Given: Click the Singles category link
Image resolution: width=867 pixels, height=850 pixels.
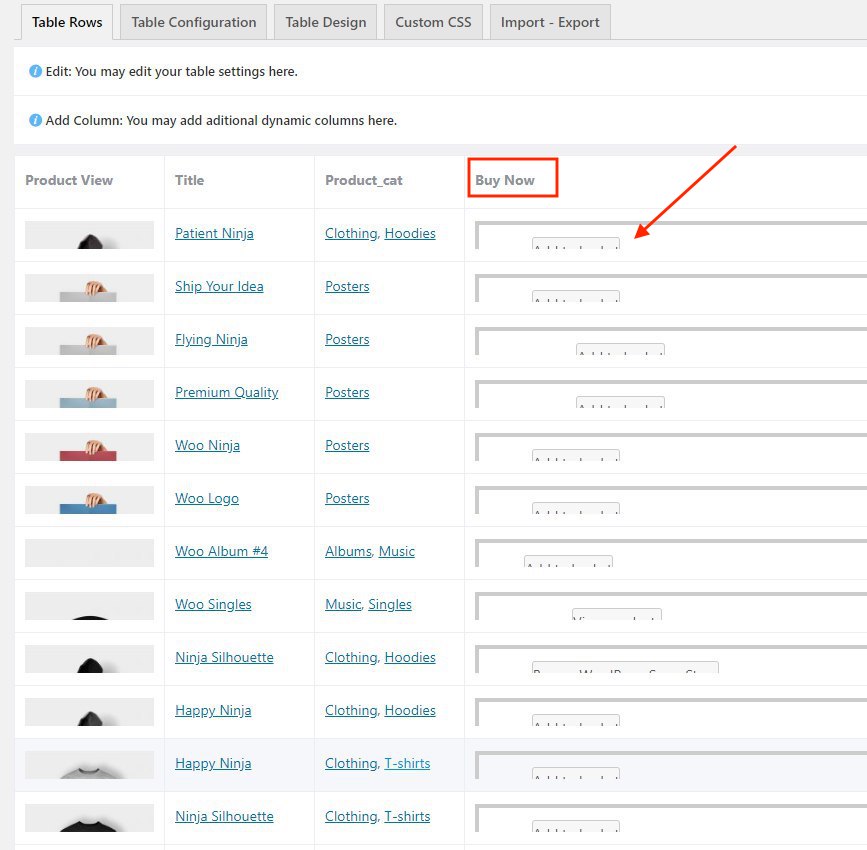Looking at the screenshot, I should point(390,604).
